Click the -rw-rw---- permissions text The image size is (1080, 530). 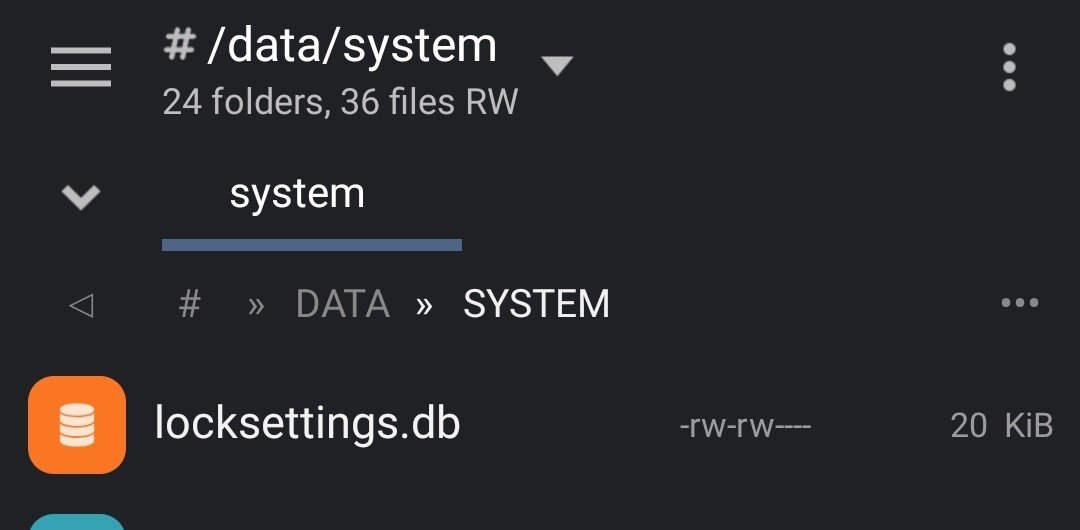[x=745, y=427]
